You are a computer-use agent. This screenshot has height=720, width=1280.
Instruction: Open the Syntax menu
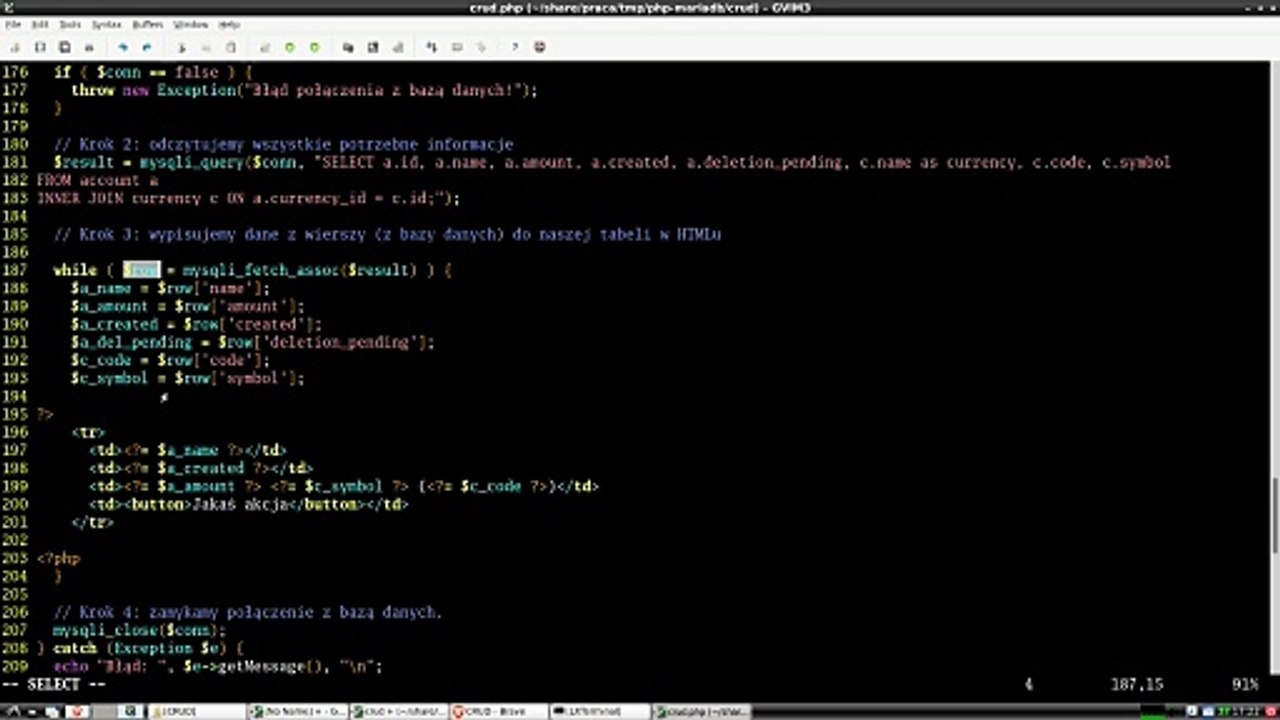[x=106, y=24]
